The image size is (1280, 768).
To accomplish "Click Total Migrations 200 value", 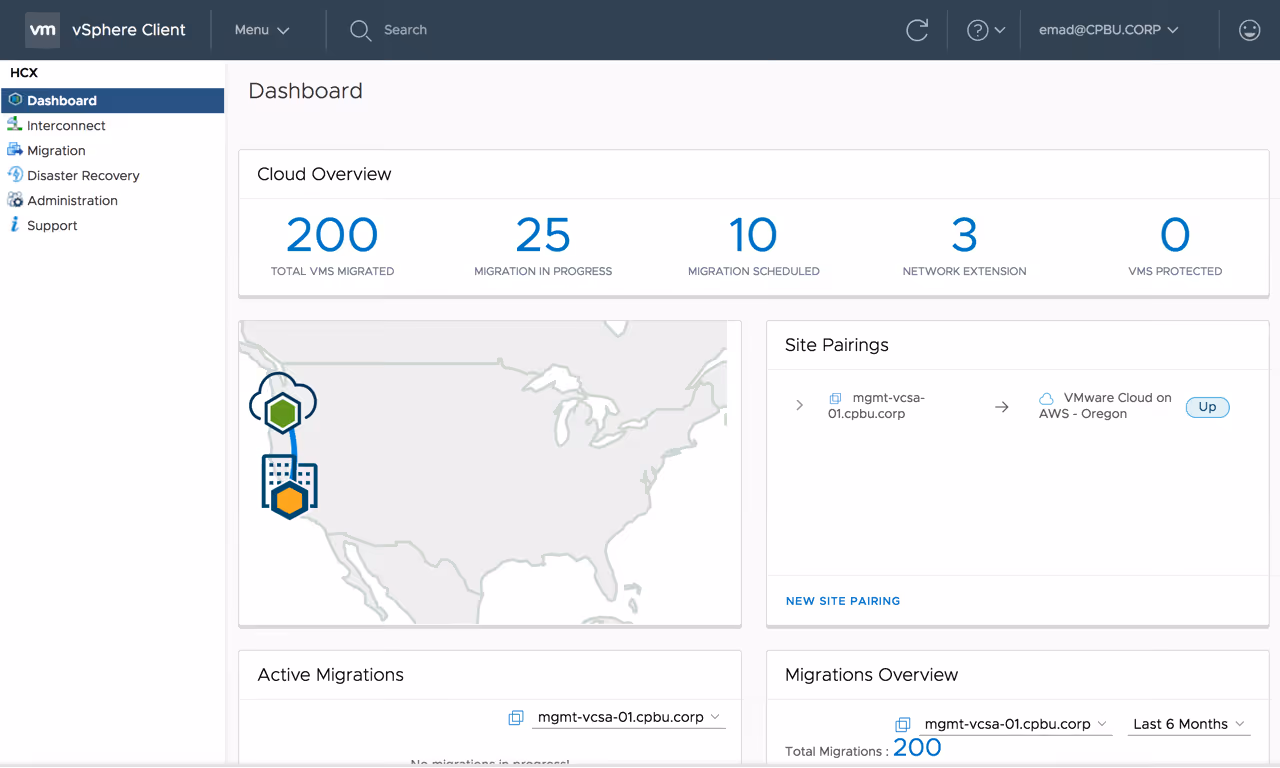I will click(x=917, y=748).
